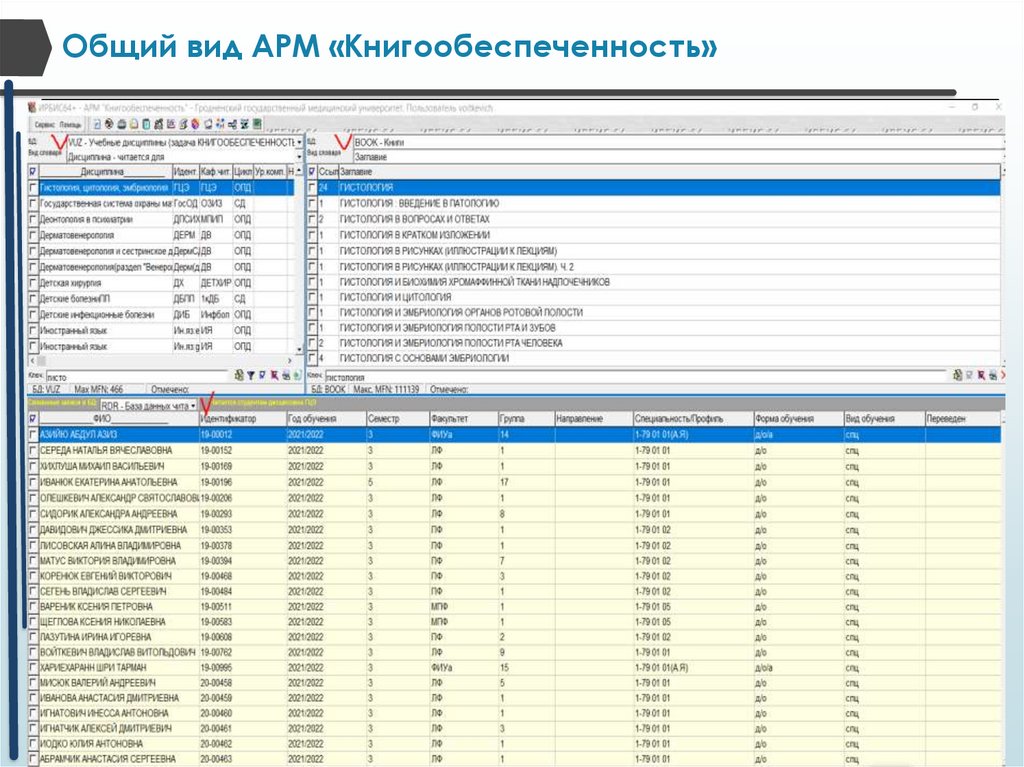Check the box next to Детская хирургия discipline

(x=33, y=283)
